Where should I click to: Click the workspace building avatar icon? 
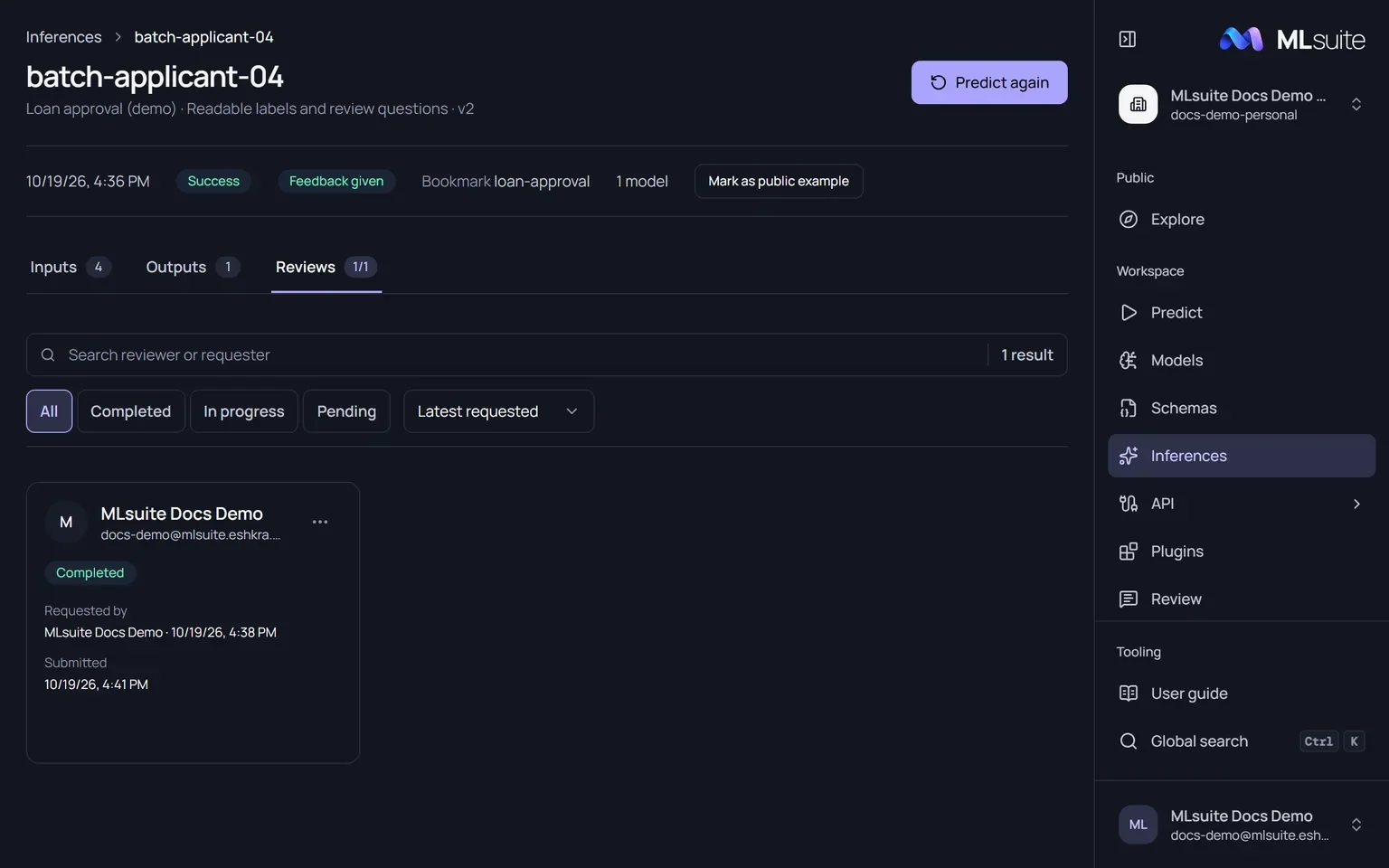[x=1138, y=104]
